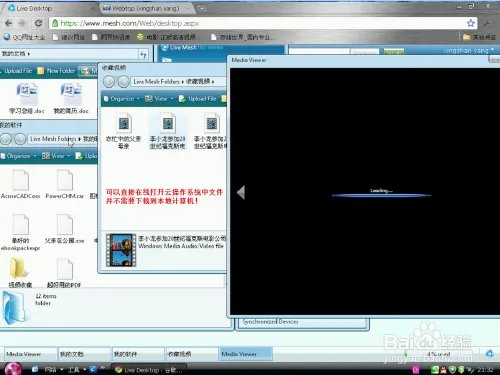Open Organize menu in the software window
Screen dimensions: 500x375
point(18,156)
